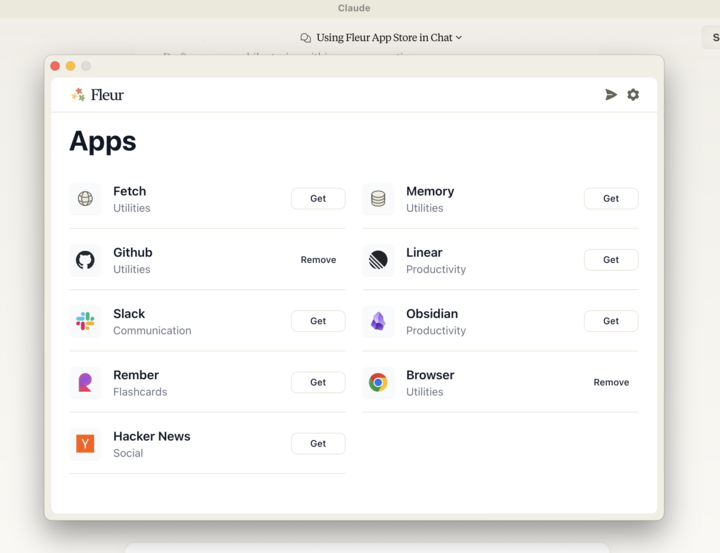Screen dimensions: 720x553
Task: Remove the Github app
Action: (x=318, y=260)
